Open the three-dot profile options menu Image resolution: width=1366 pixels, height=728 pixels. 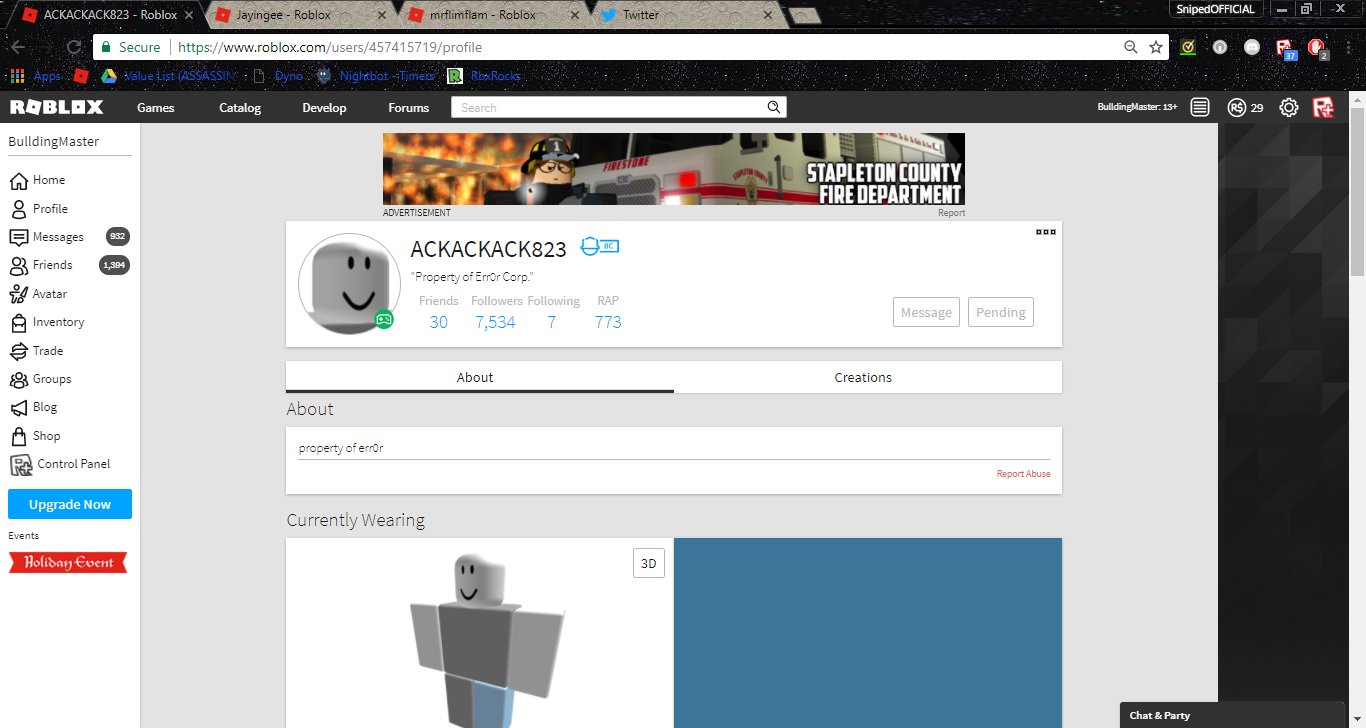pos(1046,232)
